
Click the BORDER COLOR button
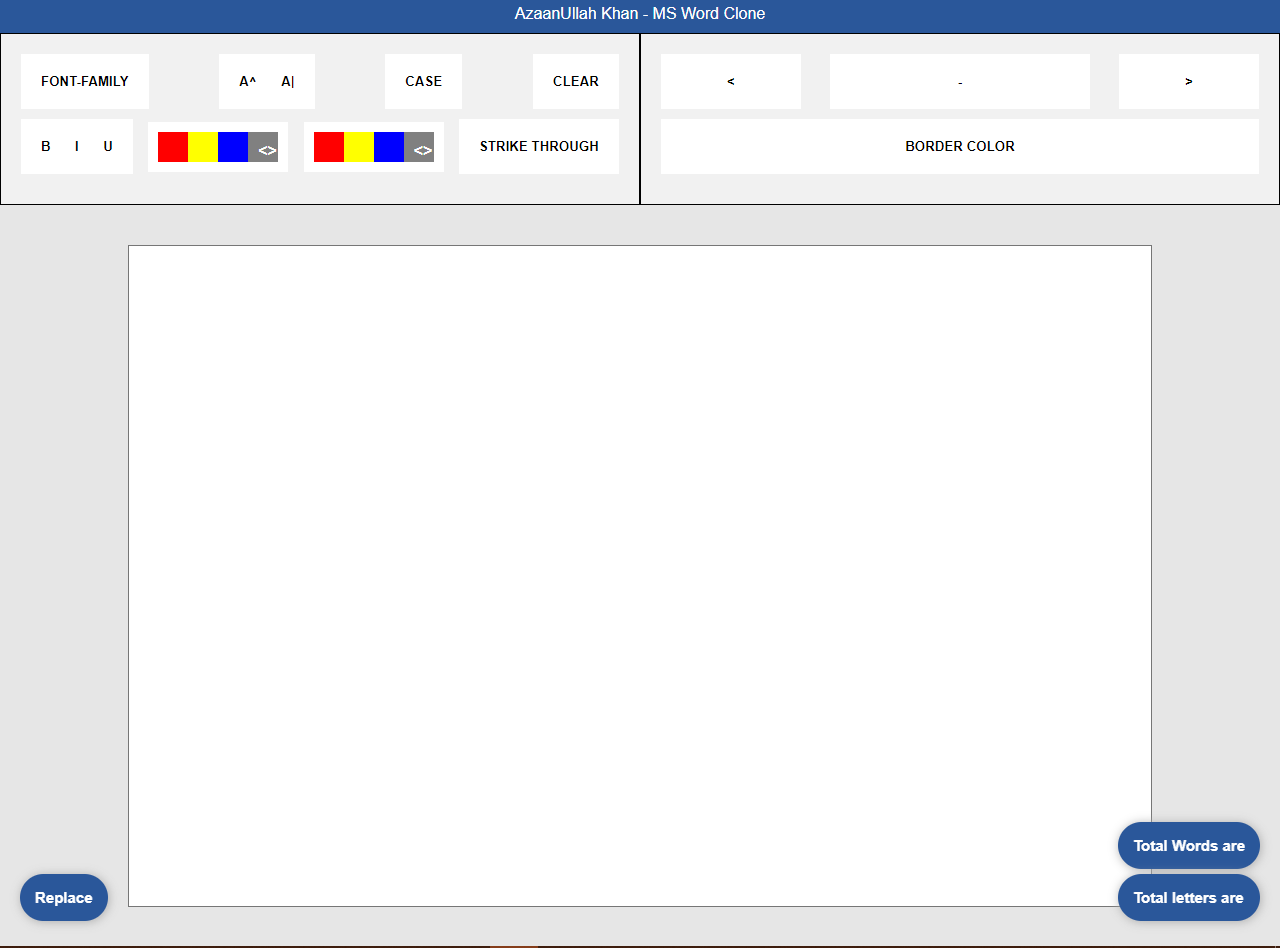click(960, 146)
